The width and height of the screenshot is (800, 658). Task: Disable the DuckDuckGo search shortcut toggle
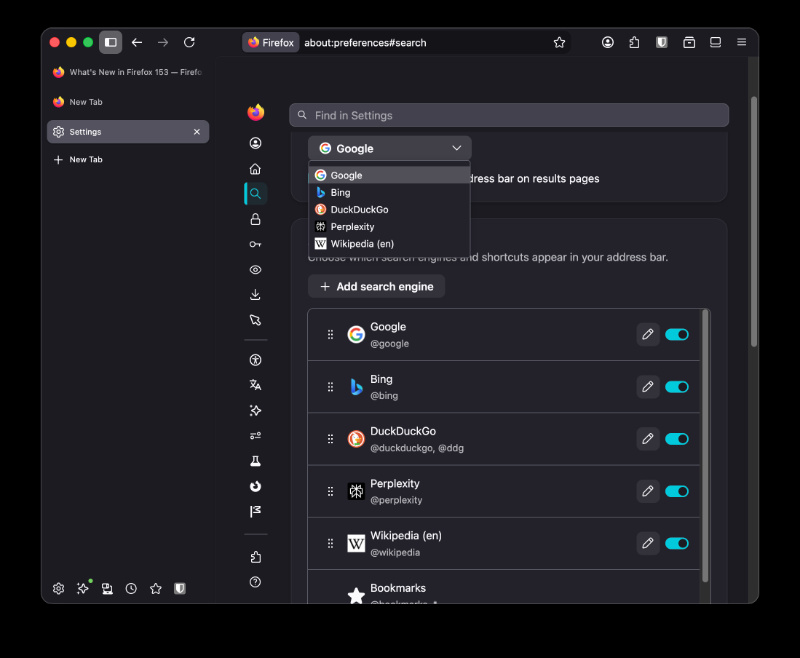pos(677,439)
